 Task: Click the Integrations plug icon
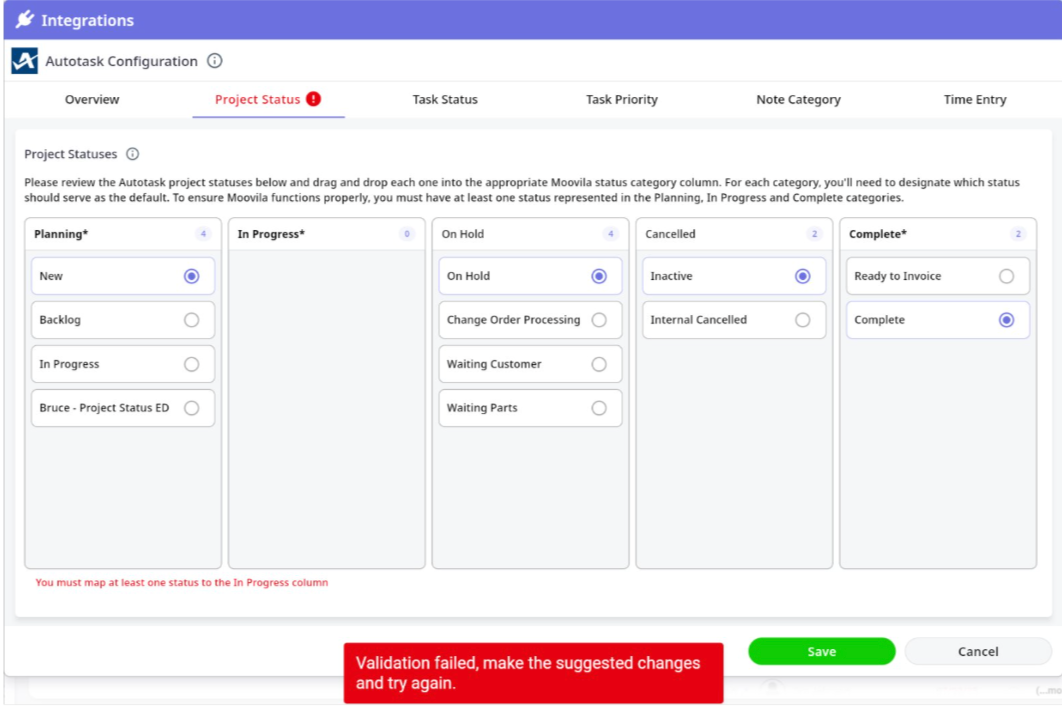24,20
